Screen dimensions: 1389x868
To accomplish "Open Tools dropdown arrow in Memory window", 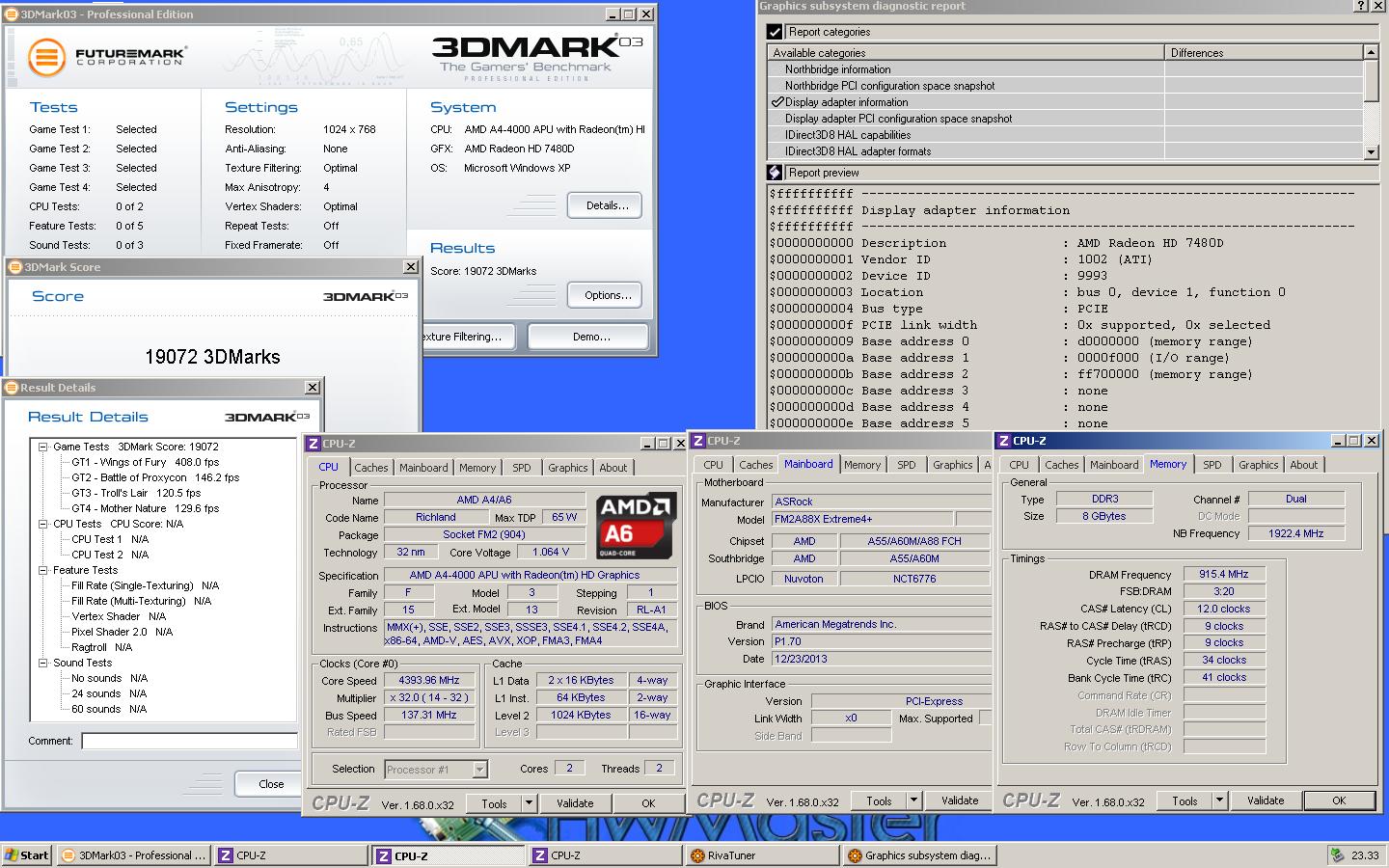I will coord(1219,800).
